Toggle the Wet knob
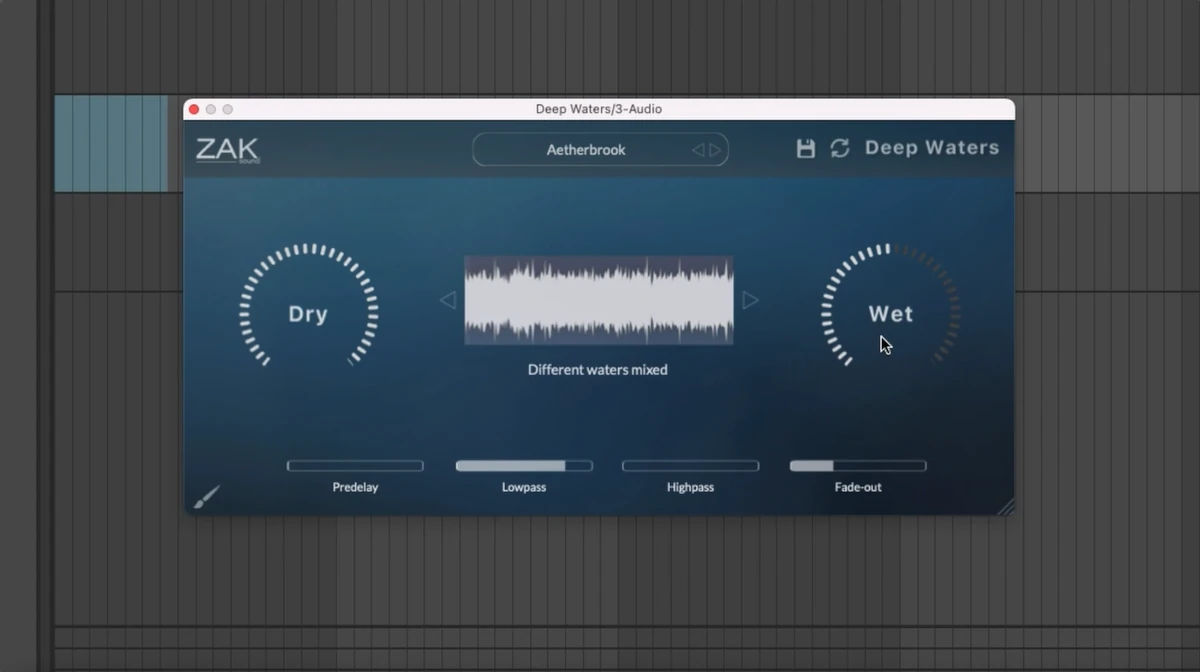The image size is (1200, 672). click(890, 313)
